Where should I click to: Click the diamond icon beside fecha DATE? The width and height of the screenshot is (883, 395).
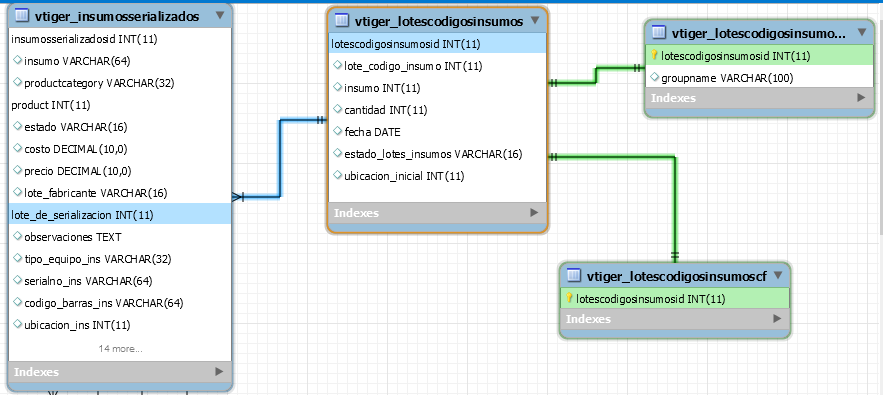point(337,131)
